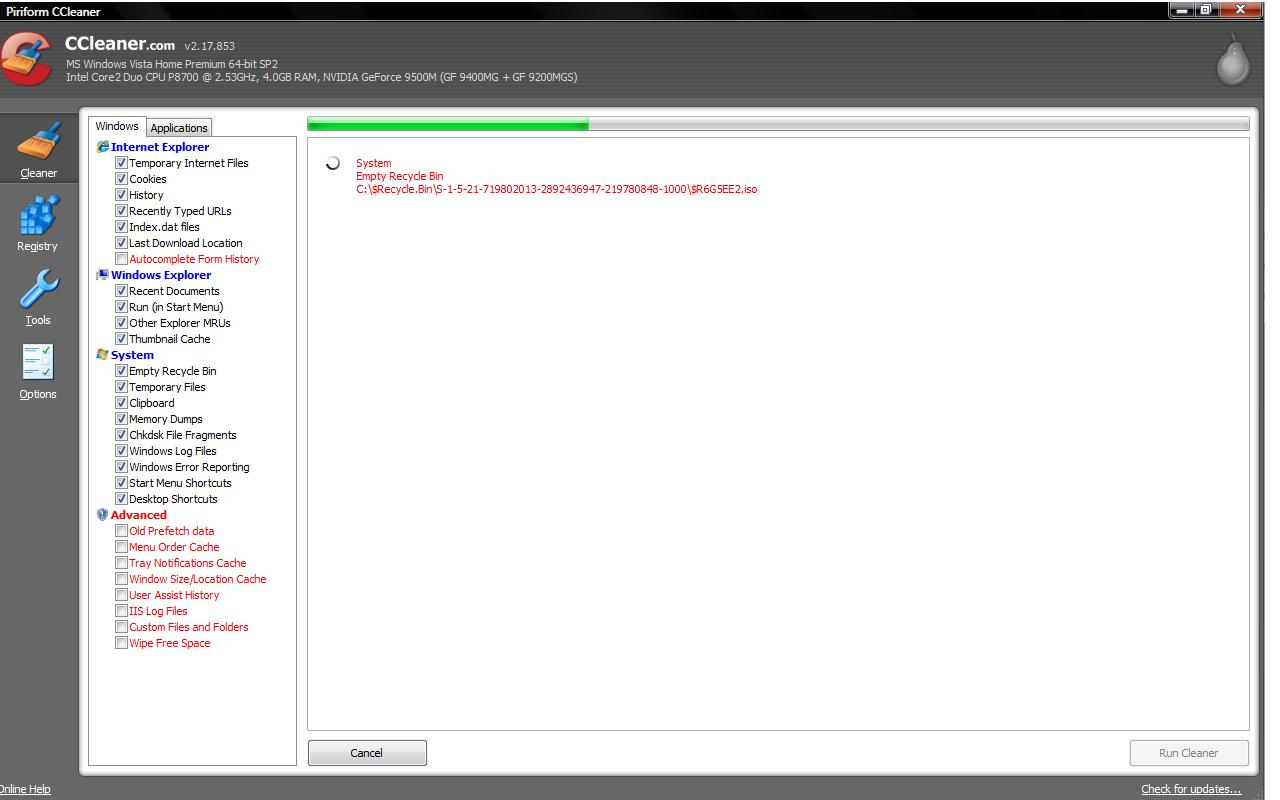Toggle Other Explorer MRUs checkbox
Screen dimensions: 1280x800
(121, 323)
